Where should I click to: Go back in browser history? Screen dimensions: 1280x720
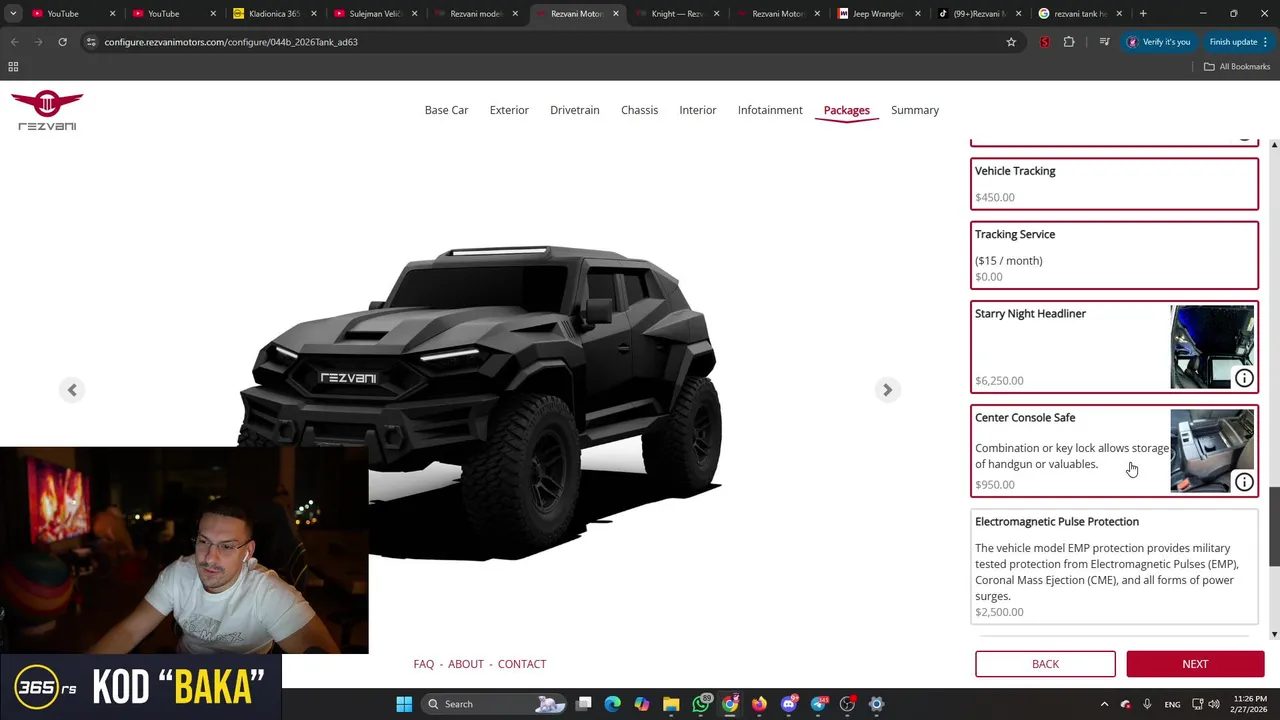coord(14,42)
